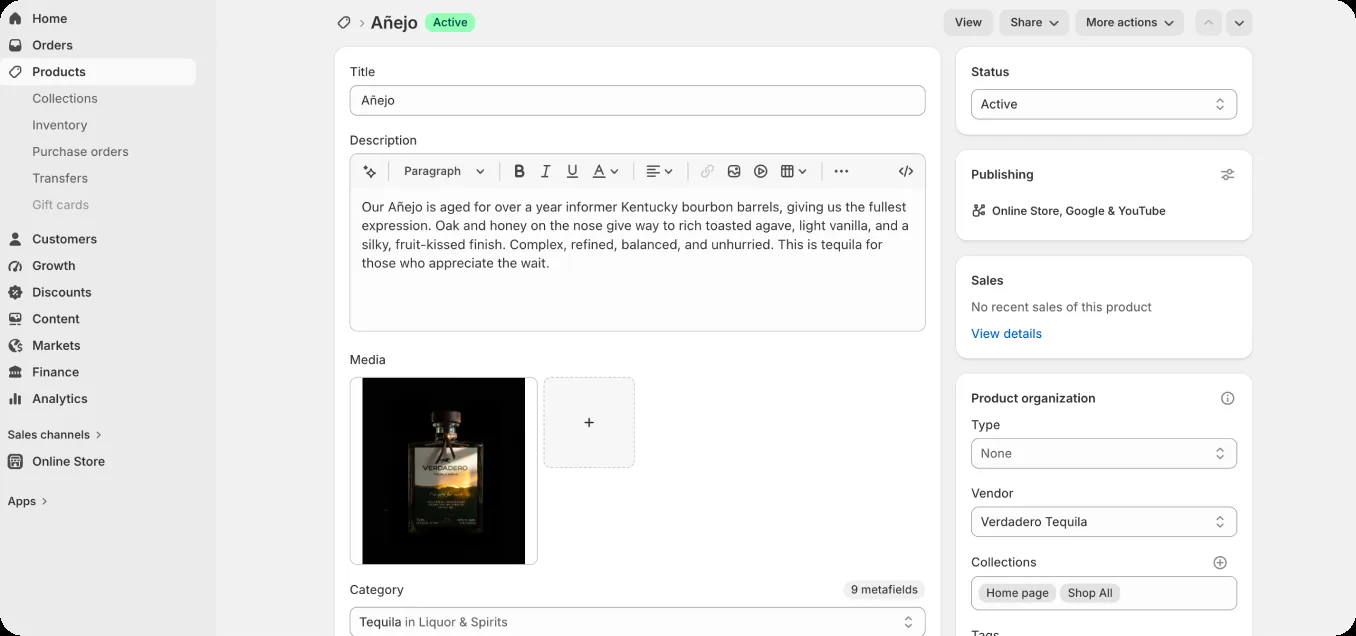Image resolution: width=1356 pixels, height=636 pixels.
Task: Expand the Apps section
Action: click(x=28, y=501)
